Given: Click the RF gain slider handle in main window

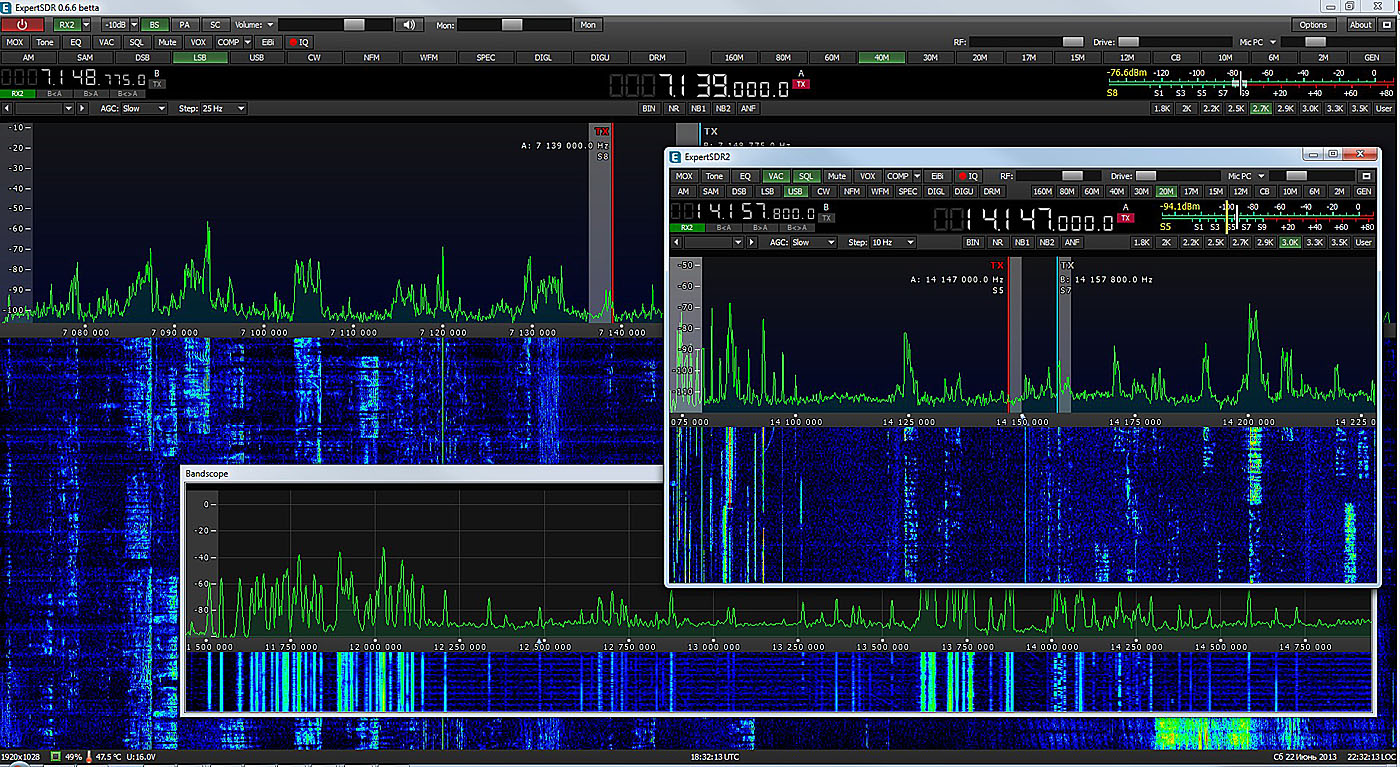Looking at the screenshot, I should [1073, 42].
